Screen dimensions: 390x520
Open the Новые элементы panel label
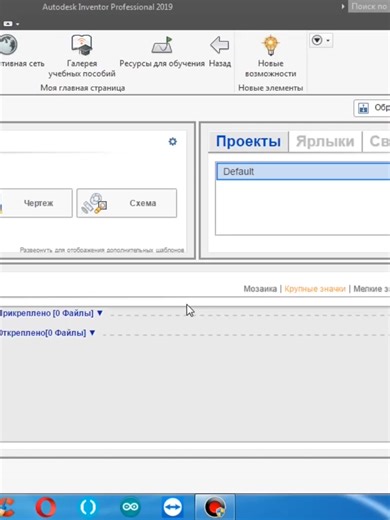(270, 88)
